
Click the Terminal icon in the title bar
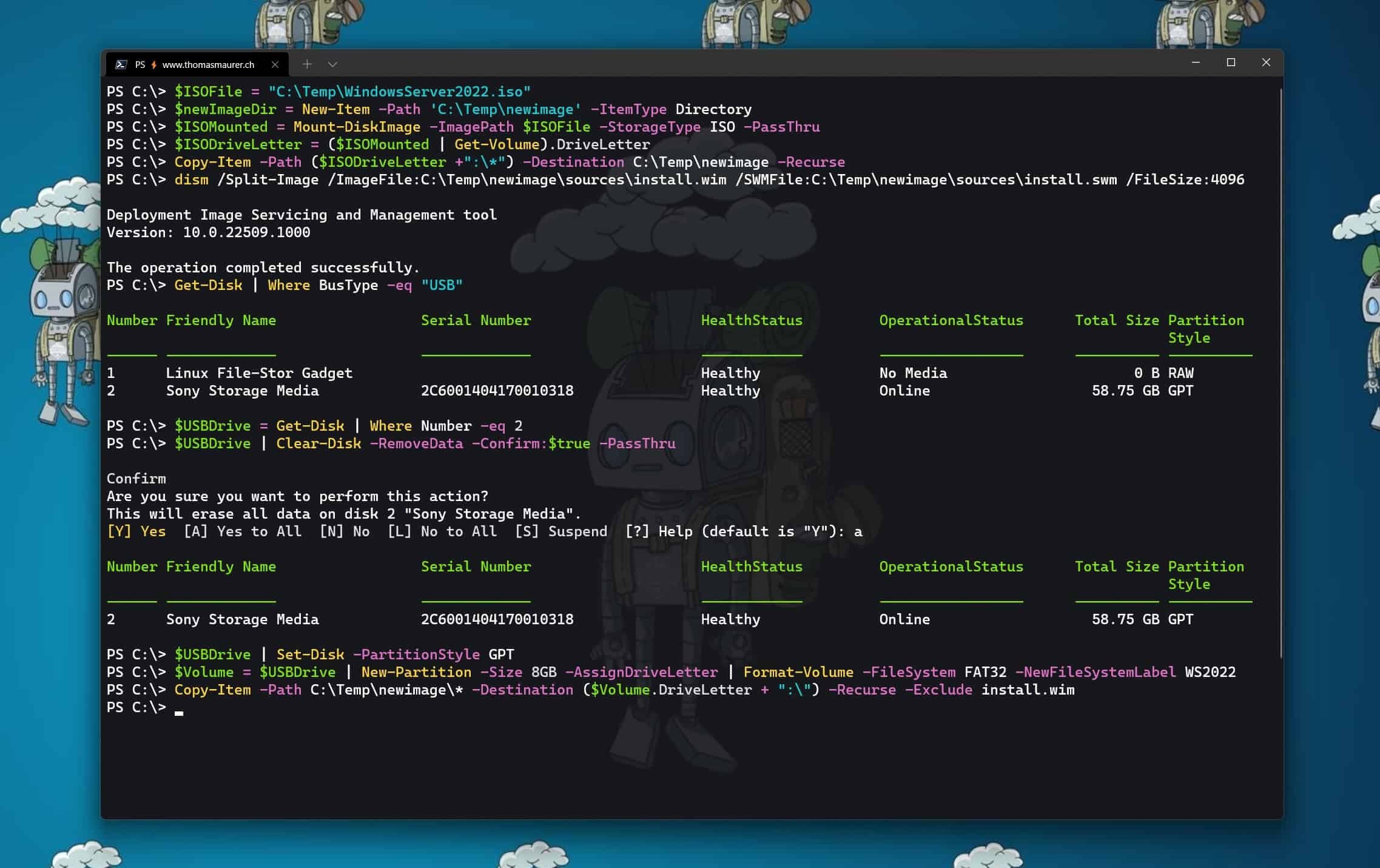coord(121,64)
